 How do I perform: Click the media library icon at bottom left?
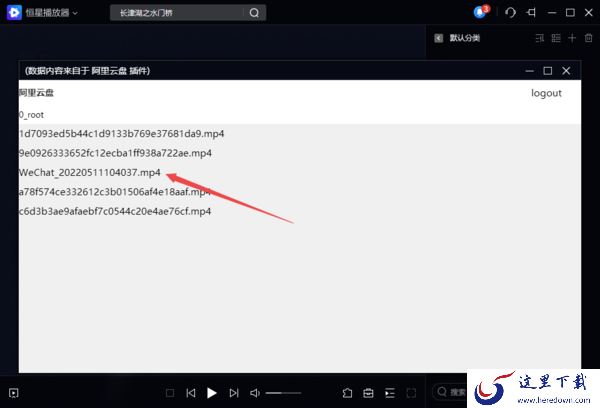[14, 393]
